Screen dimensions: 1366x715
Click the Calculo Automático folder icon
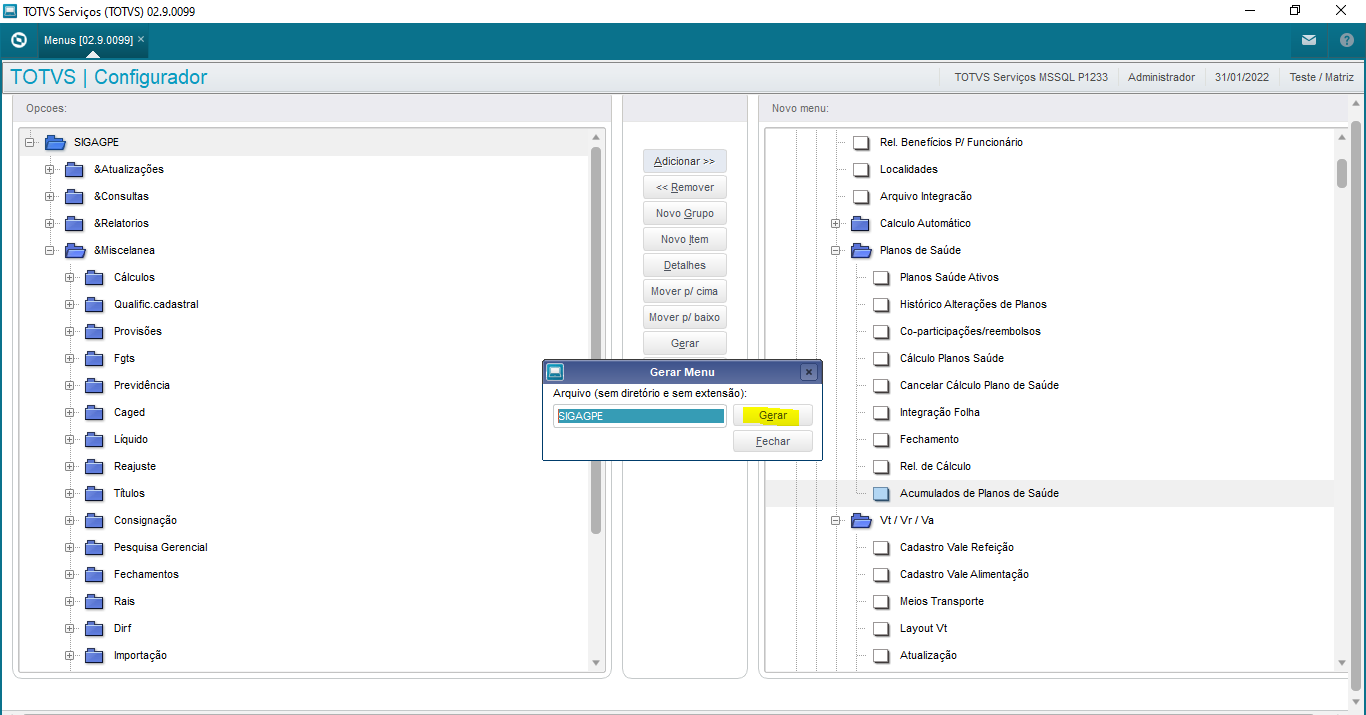click(x=861, y=223)
